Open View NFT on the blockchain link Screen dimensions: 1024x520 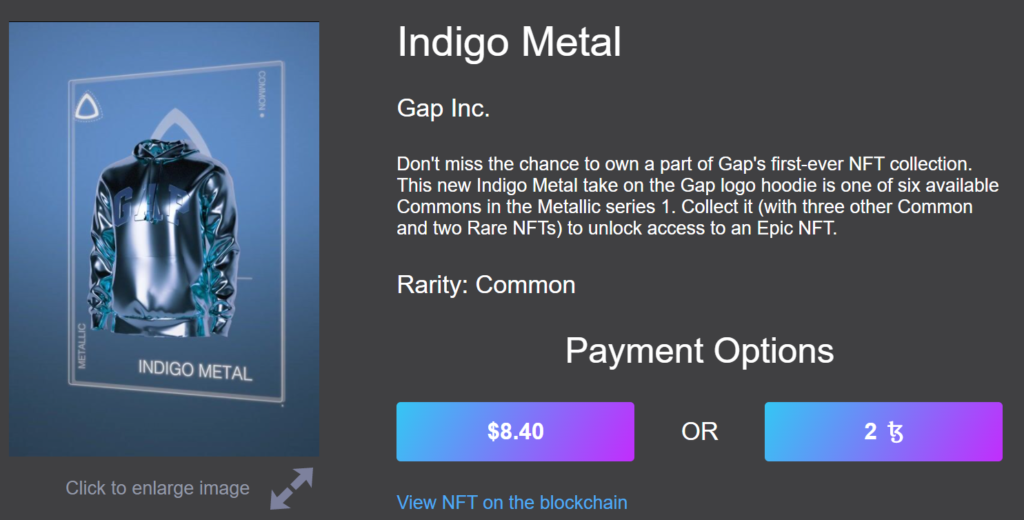click(512, 502)
